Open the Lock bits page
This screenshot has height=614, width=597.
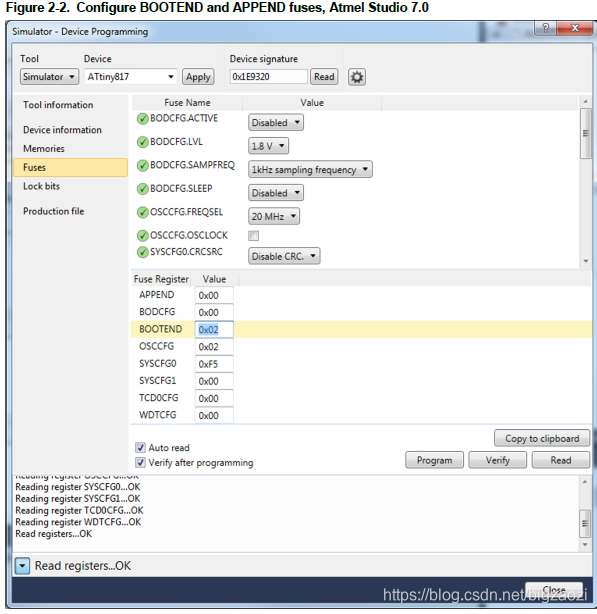click(41, 186)
